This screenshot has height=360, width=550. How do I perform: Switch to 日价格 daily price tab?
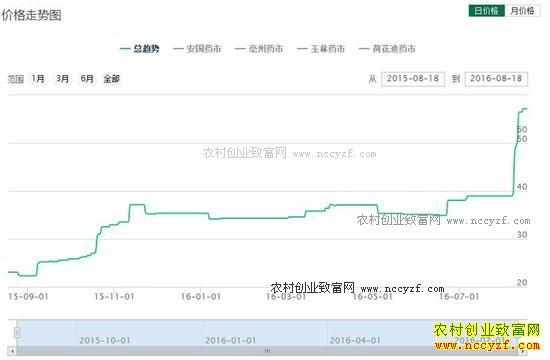[486, 11]
